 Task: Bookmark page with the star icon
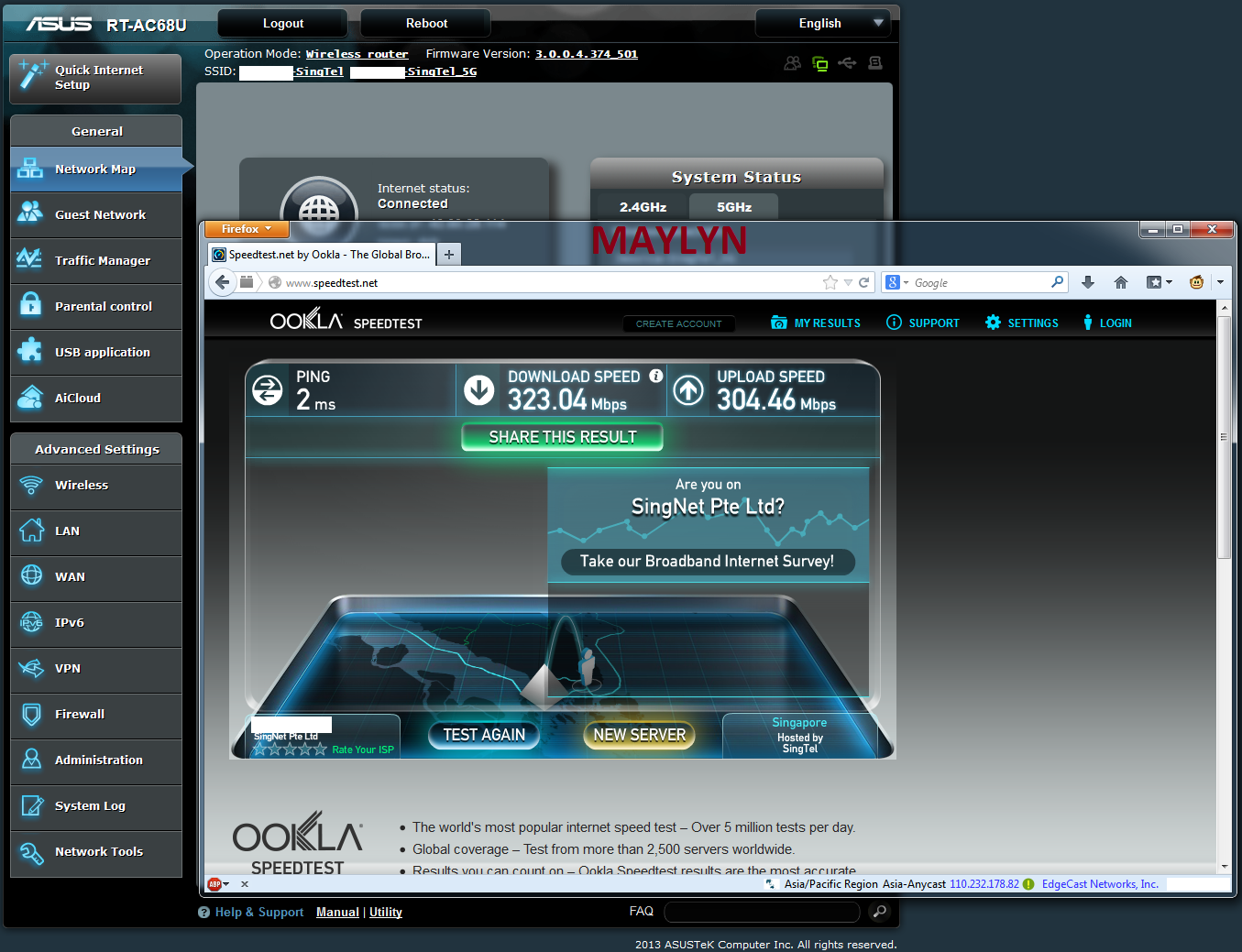[x=830, y=282]
